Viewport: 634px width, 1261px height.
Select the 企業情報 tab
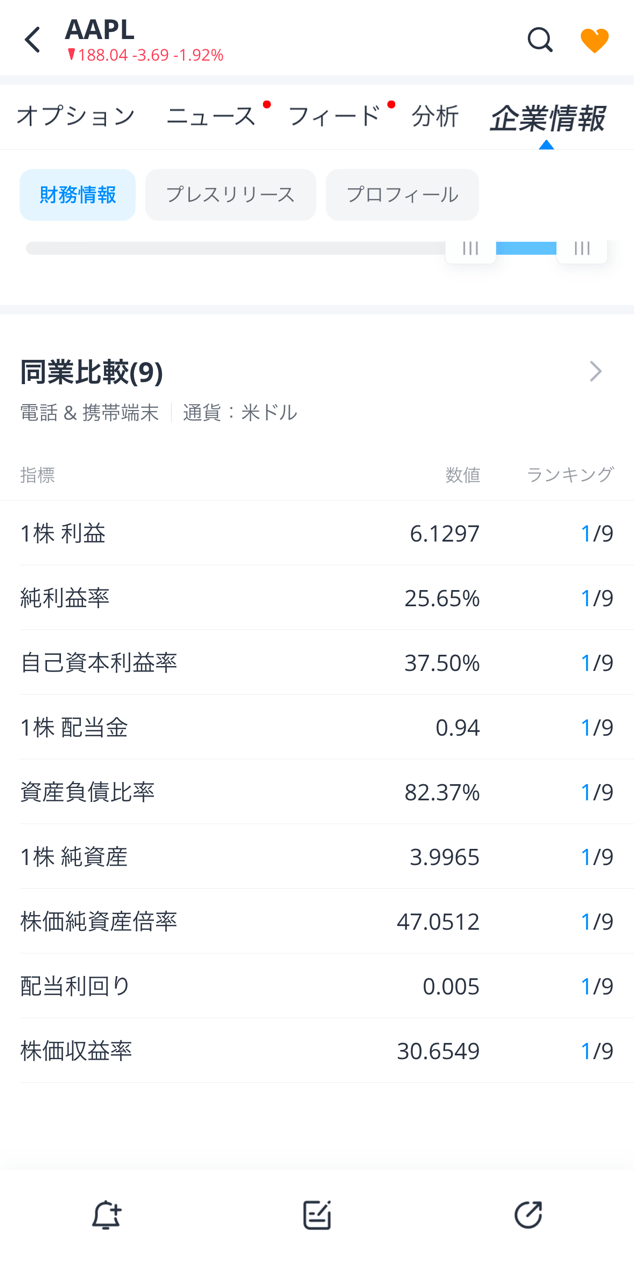click(x=547, y=118)
